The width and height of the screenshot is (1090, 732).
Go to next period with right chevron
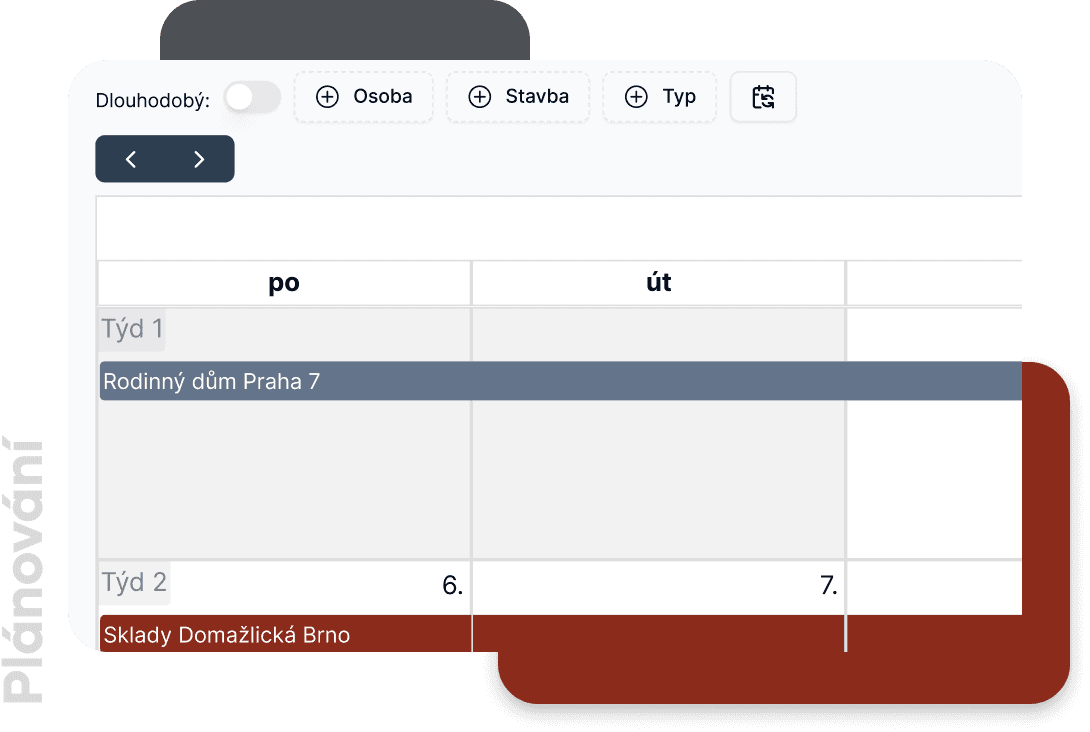tap(199, 159)
